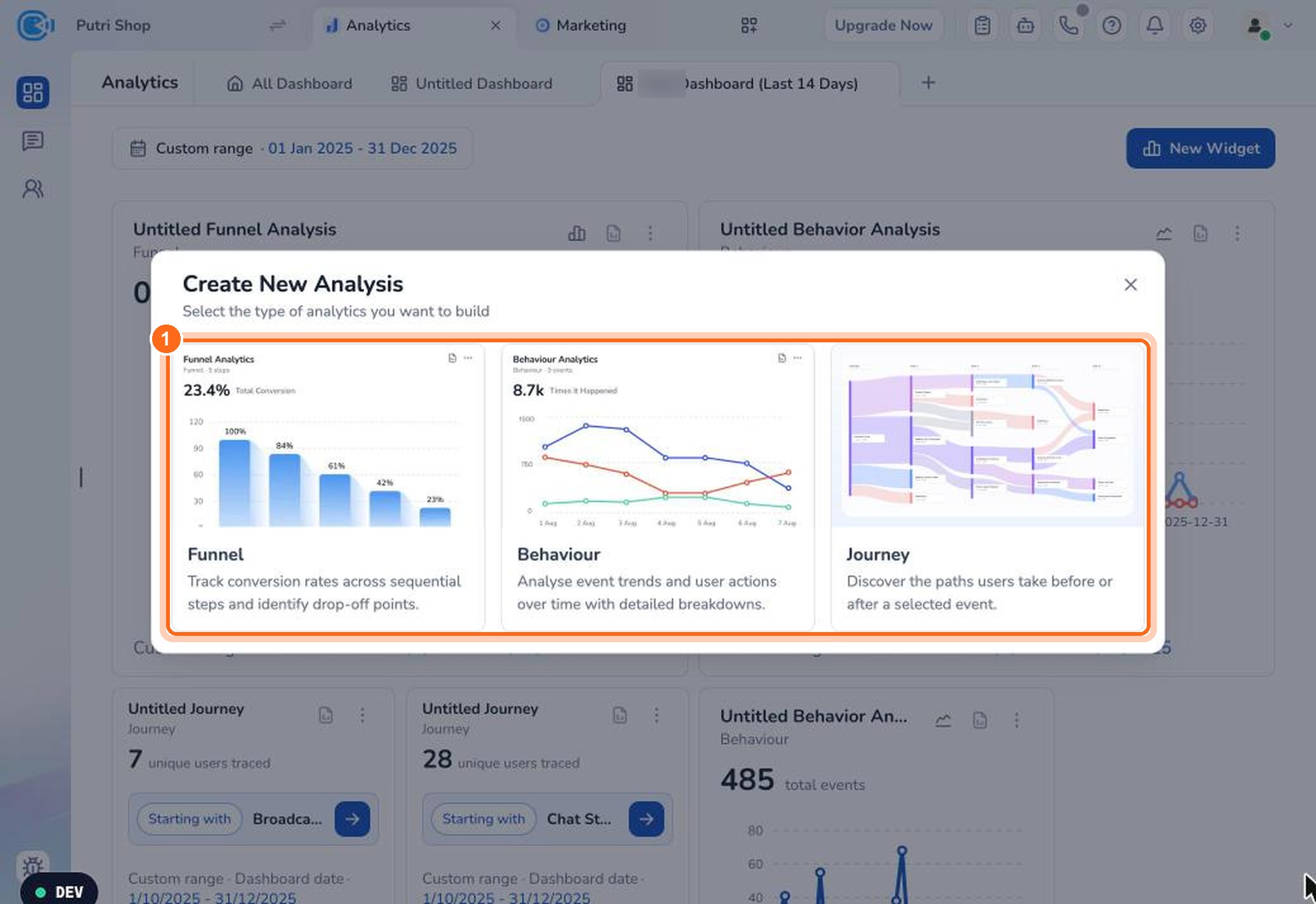Open the Marketing tab
The height and width of the screenshot is (904, 1316).
point(581,25)
